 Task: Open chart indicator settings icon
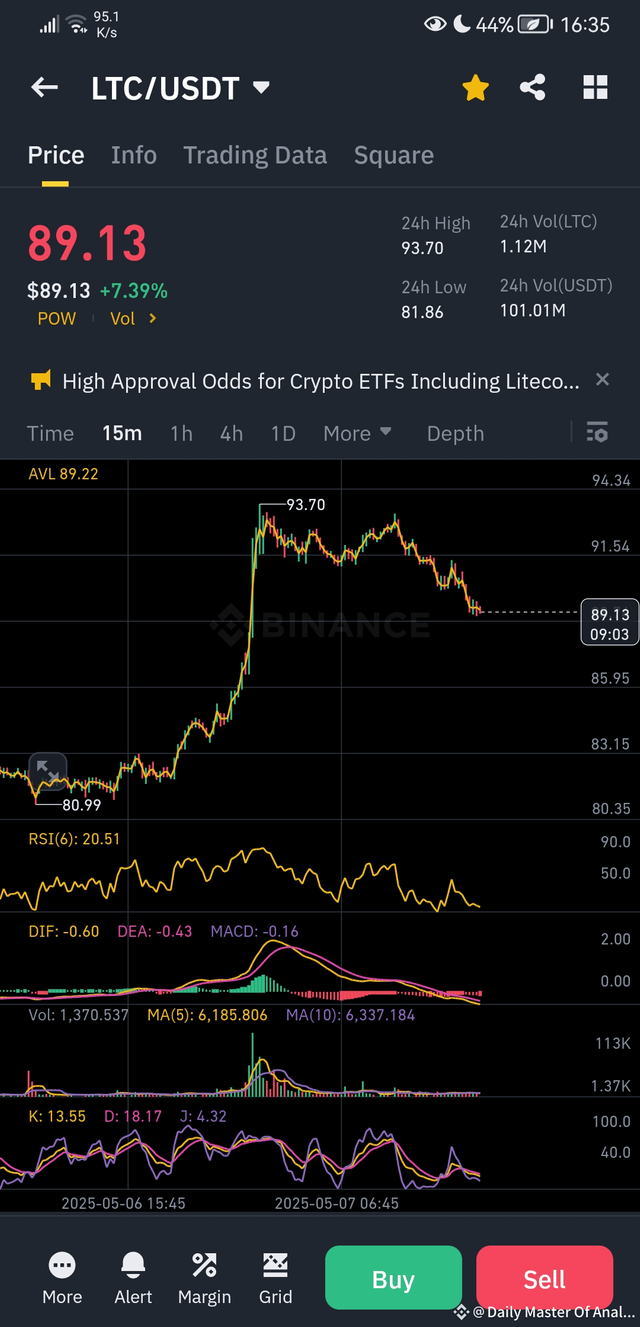pos(597,432)
